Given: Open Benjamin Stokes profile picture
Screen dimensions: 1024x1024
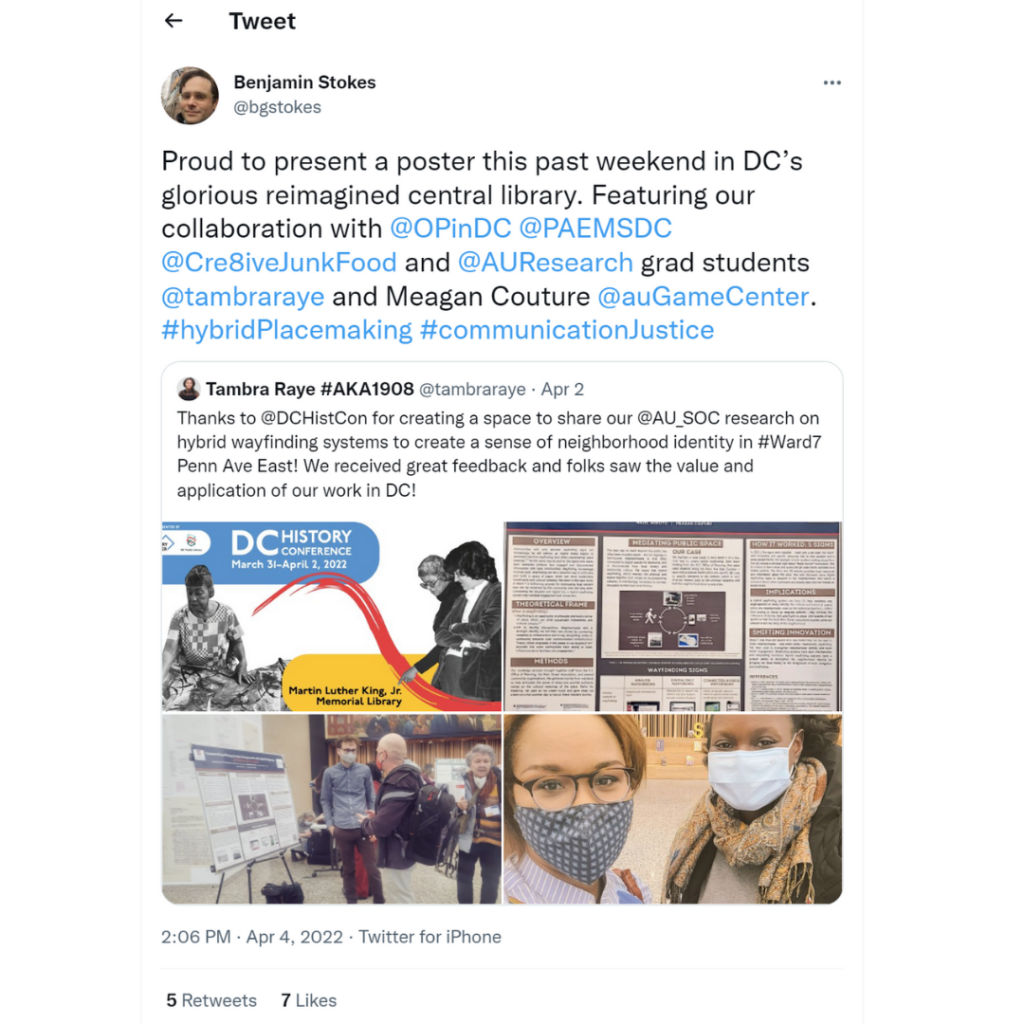Looking at the screenshot, I should click(190, 95).
